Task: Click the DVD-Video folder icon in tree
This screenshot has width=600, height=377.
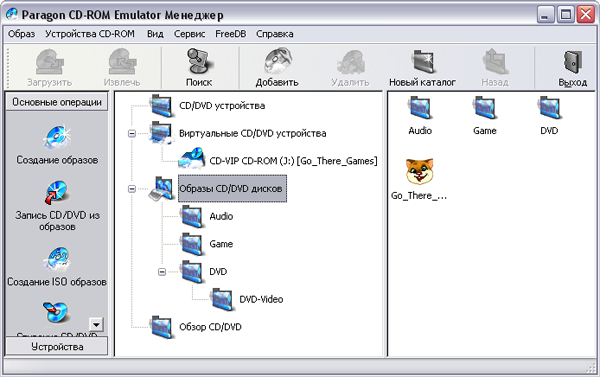Action: 222,299
